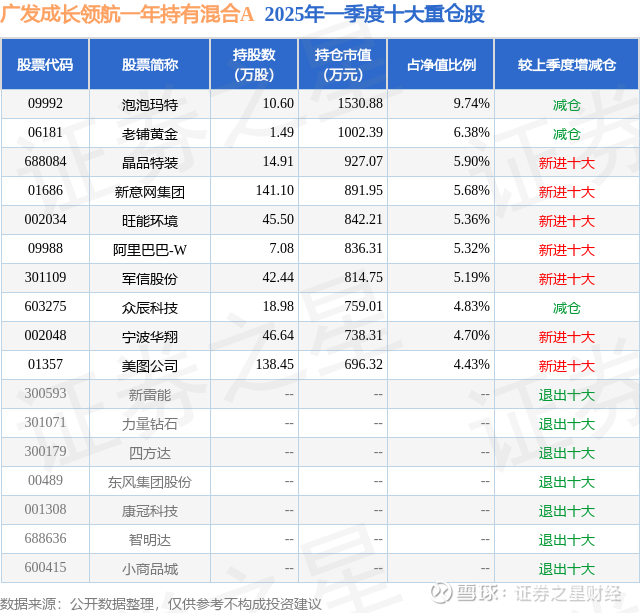Select stock code 06181
Screen dimensions: 640x613
(45, 133)
